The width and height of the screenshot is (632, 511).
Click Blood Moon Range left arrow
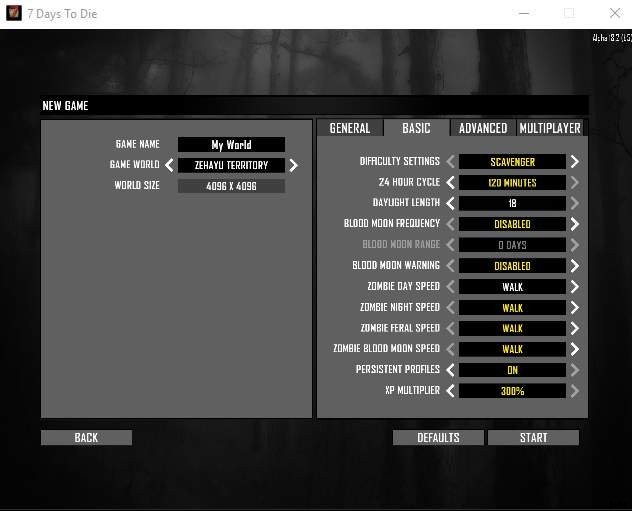coord(450,245)
